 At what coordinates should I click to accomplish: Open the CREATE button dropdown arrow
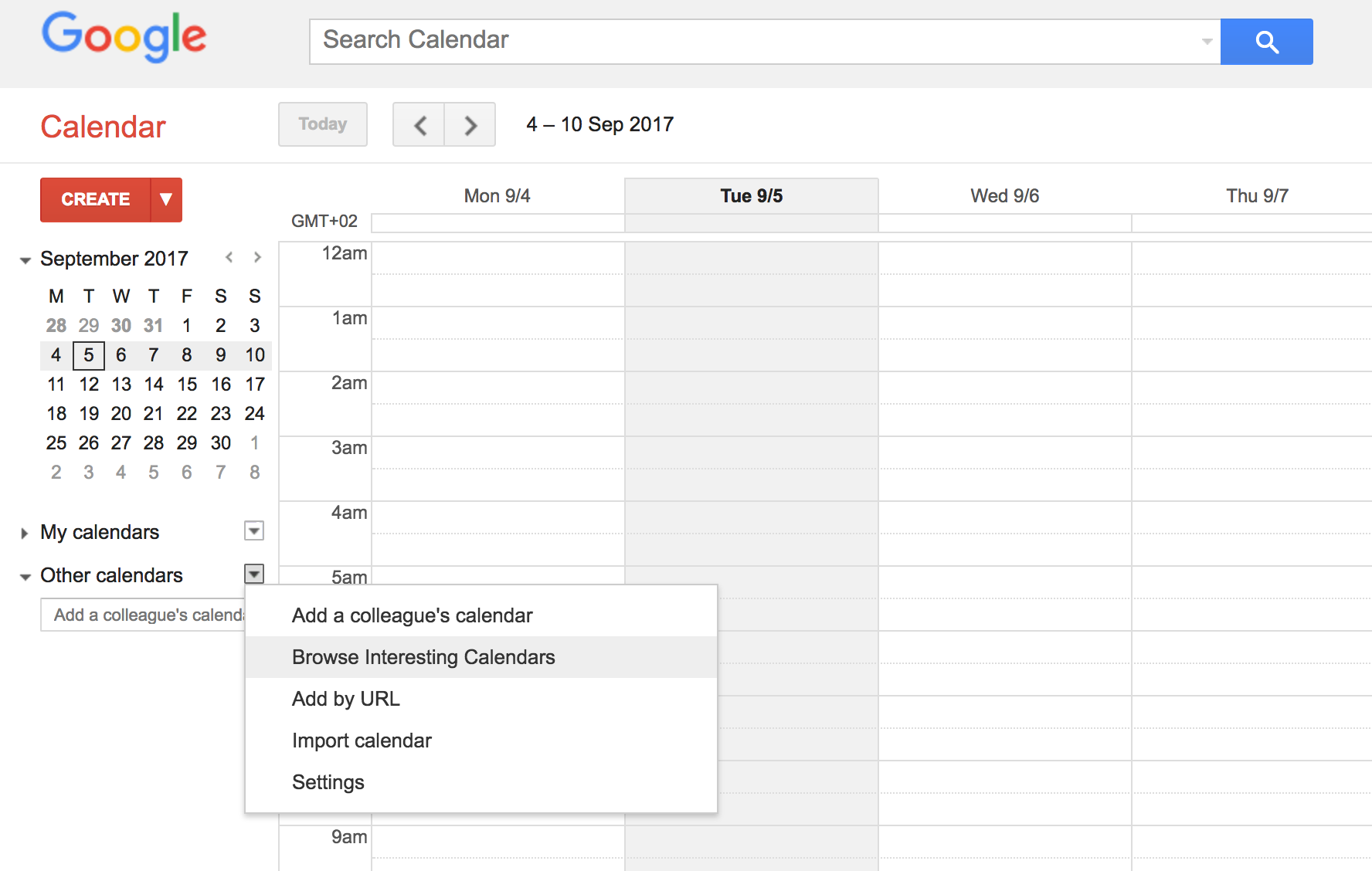(x=165, y=199)
